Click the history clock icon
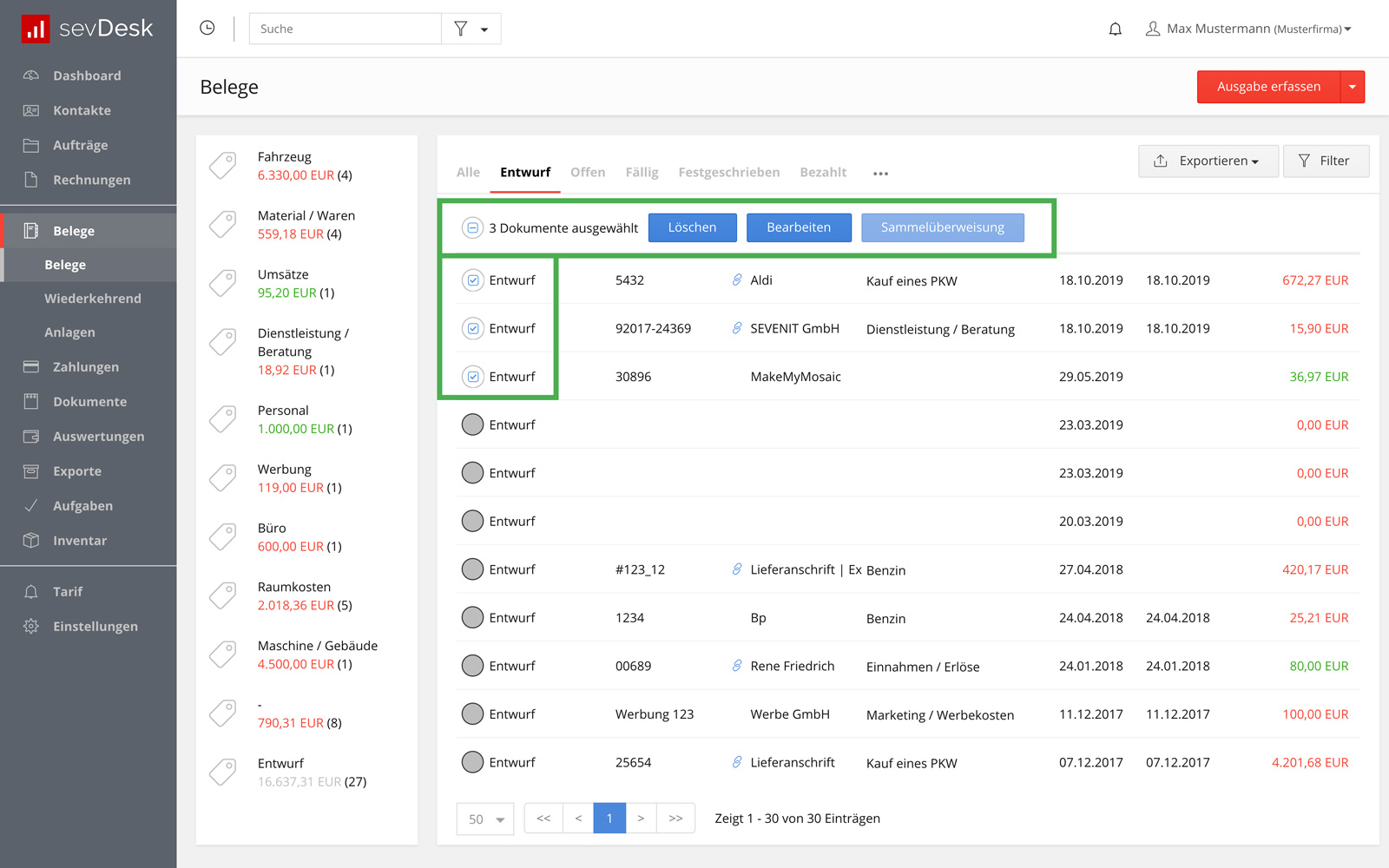This screenshot has width=1389, height=868. (207, 28)
